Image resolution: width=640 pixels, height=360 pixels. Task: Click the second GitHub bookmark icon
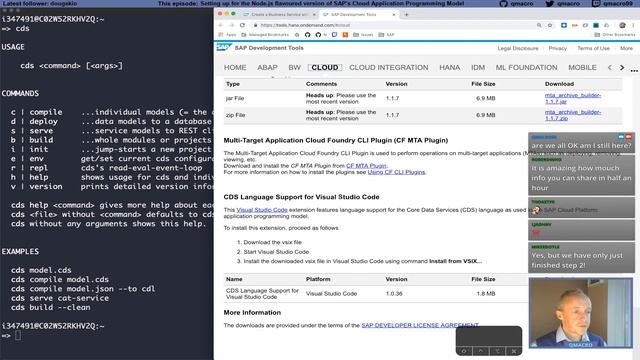[x=318, y=35]
